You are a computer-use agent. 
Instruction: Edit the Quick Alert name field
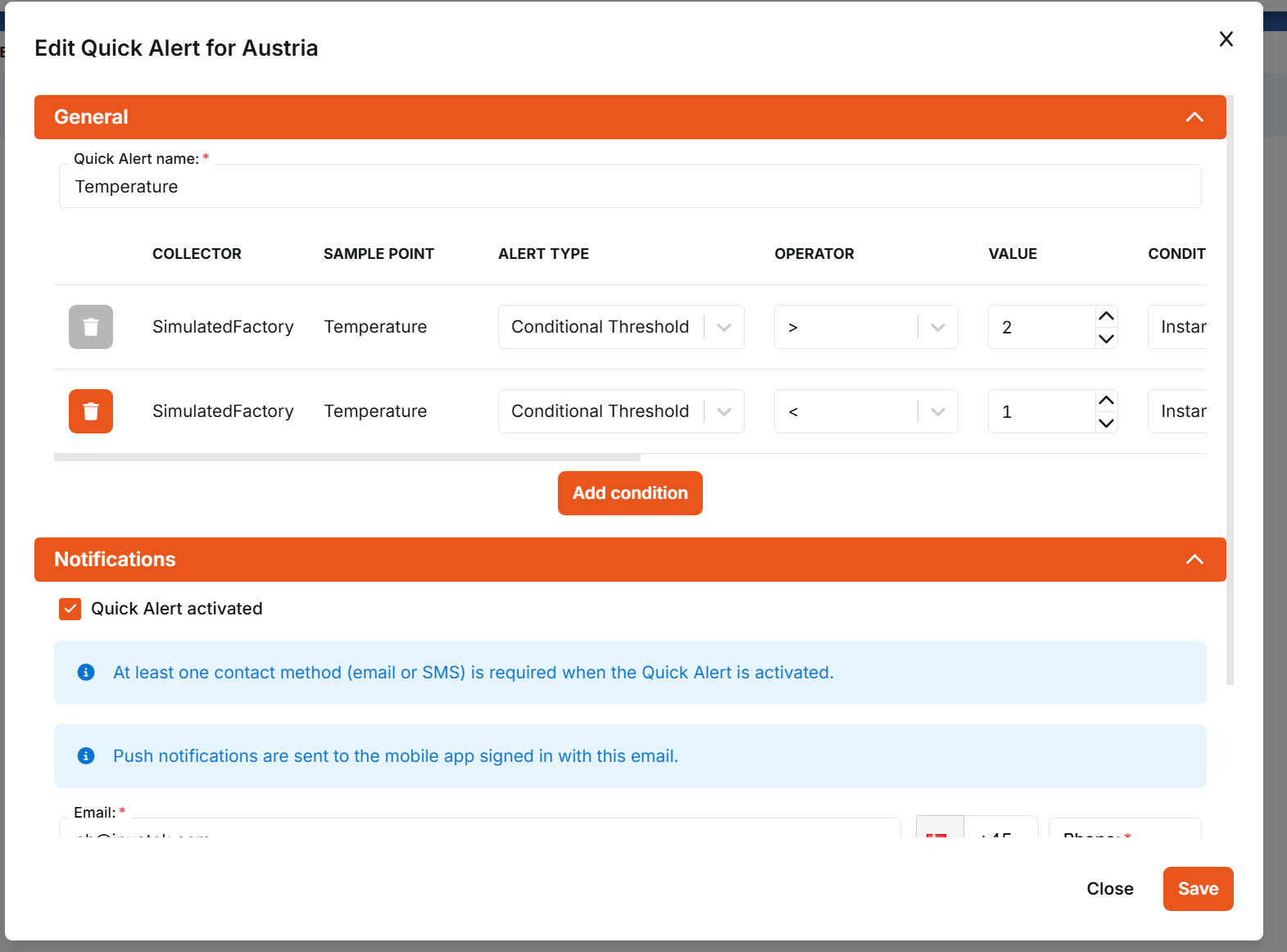coord(630,186)
